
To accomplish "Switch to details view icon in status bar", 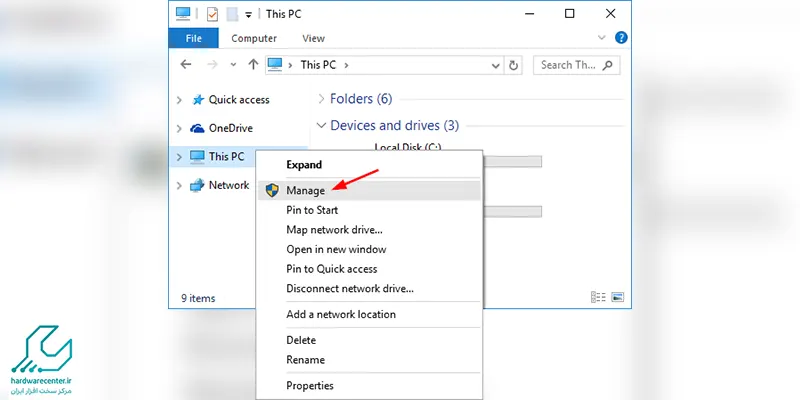I will click(598, 297).
